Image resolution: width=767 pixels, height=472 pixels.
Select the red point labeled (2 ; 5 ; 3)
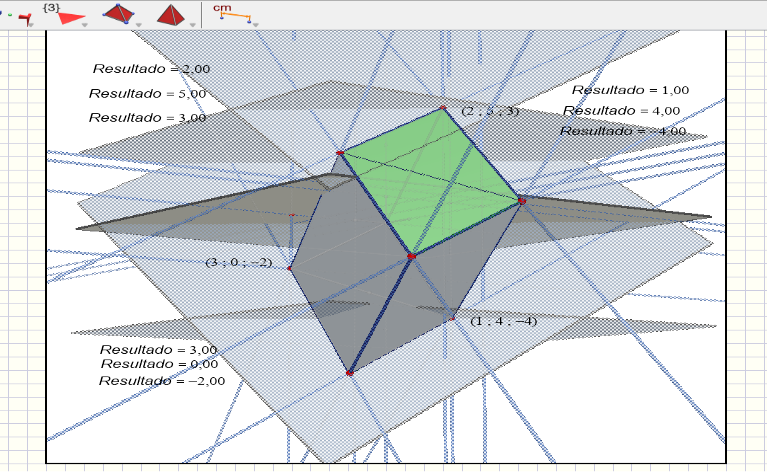click(x=442, y=108)
